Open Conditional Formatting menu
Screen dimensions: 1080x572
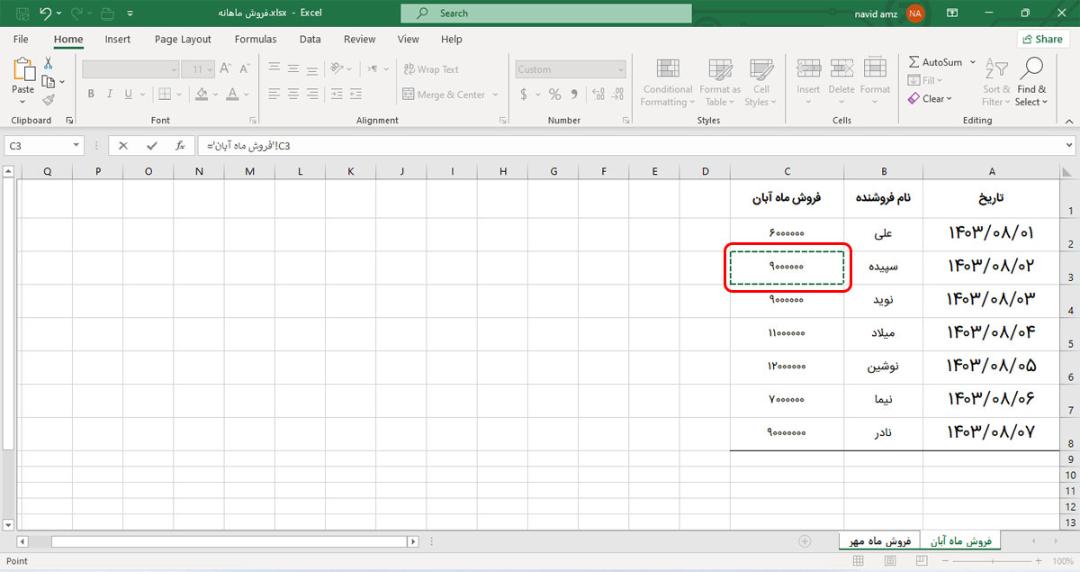coord(667,82)
